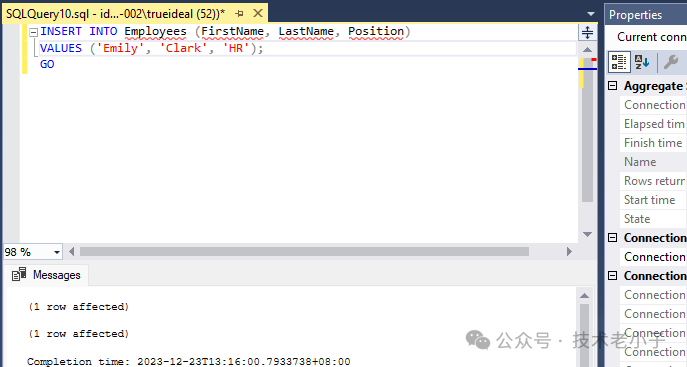Collapse the INSERT INTO code block
Screen dimensions: 687x367
[x=33, y=32]
